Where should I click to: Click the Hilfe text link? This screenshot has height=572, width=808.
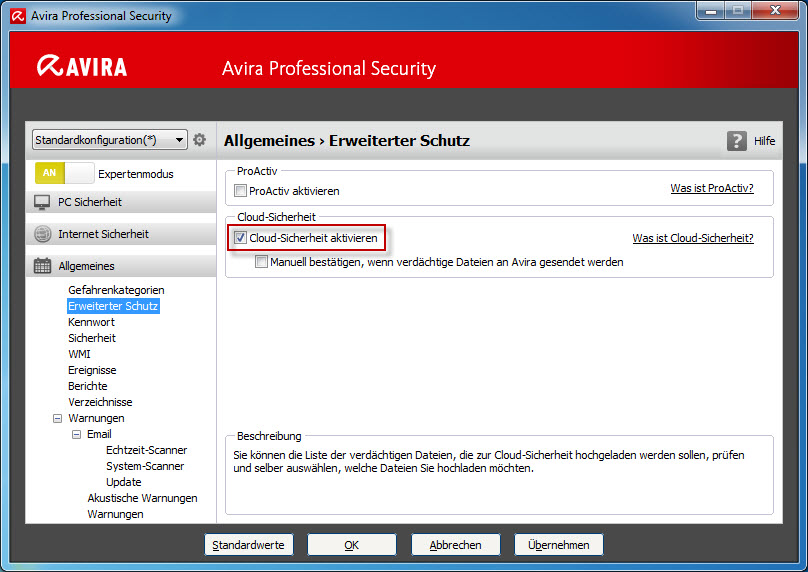pos(764,141)
